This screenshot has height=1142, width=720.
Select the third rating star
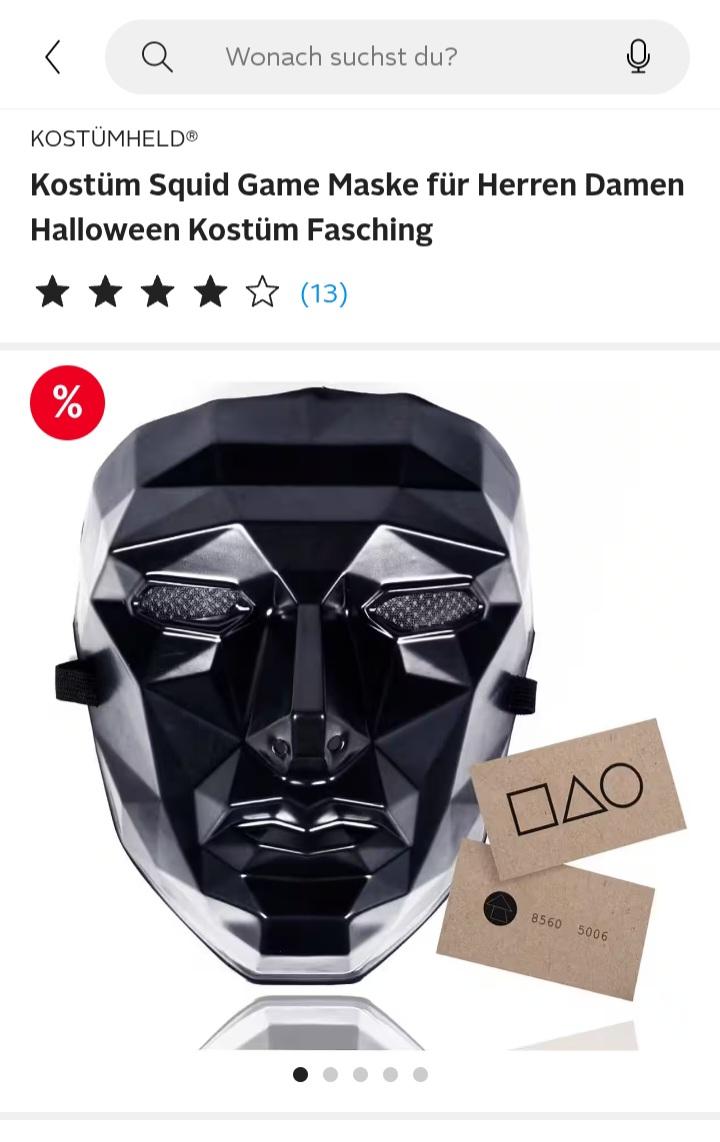click(158, 293)
